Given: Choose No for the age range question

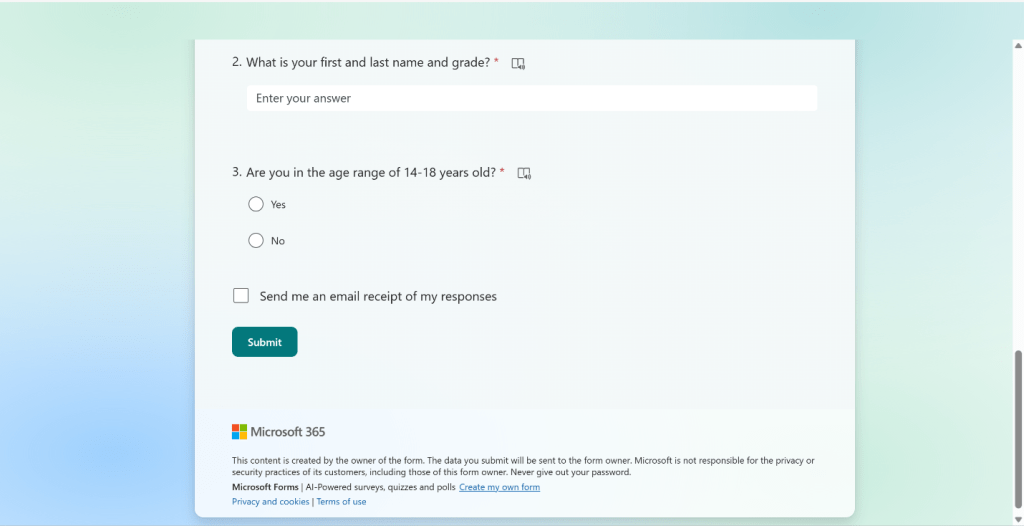Looking at the screenshot, I should coord(256,240).
